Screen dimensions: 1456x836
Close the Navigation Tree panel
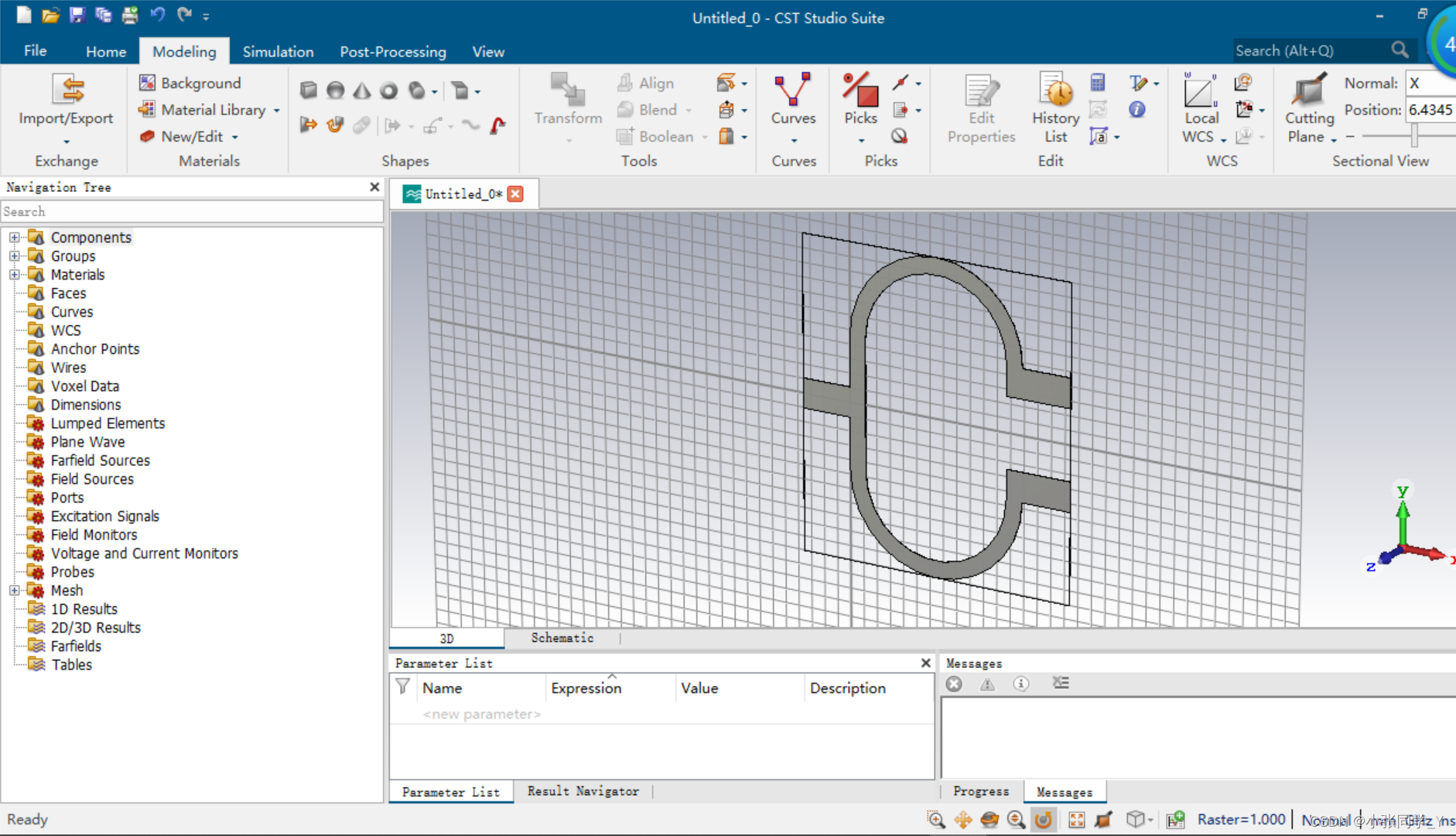pyautogui.click(x=374, y=187)
